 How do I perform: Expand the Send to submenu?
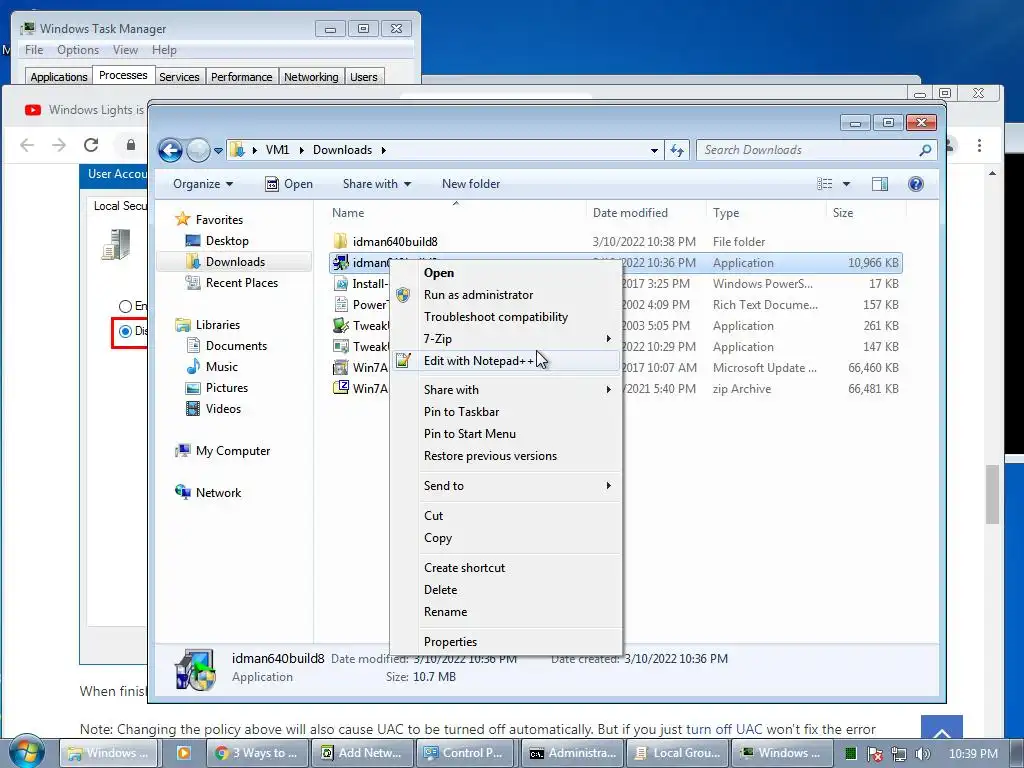(x=505, y=486)
